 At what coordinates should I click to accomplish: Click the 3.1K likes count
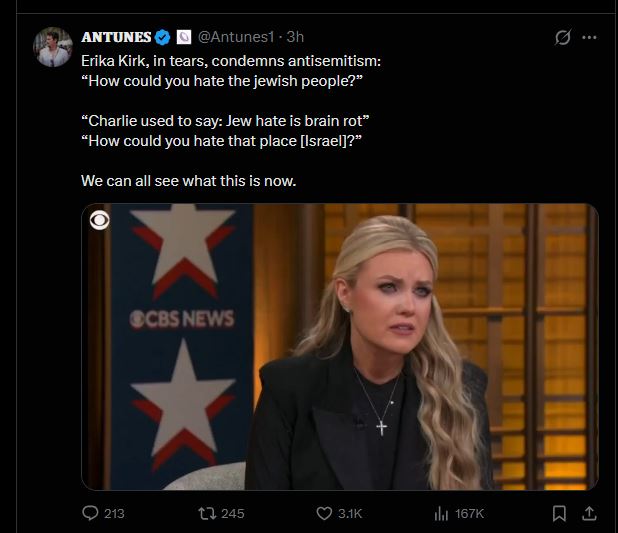click(350, 513)
